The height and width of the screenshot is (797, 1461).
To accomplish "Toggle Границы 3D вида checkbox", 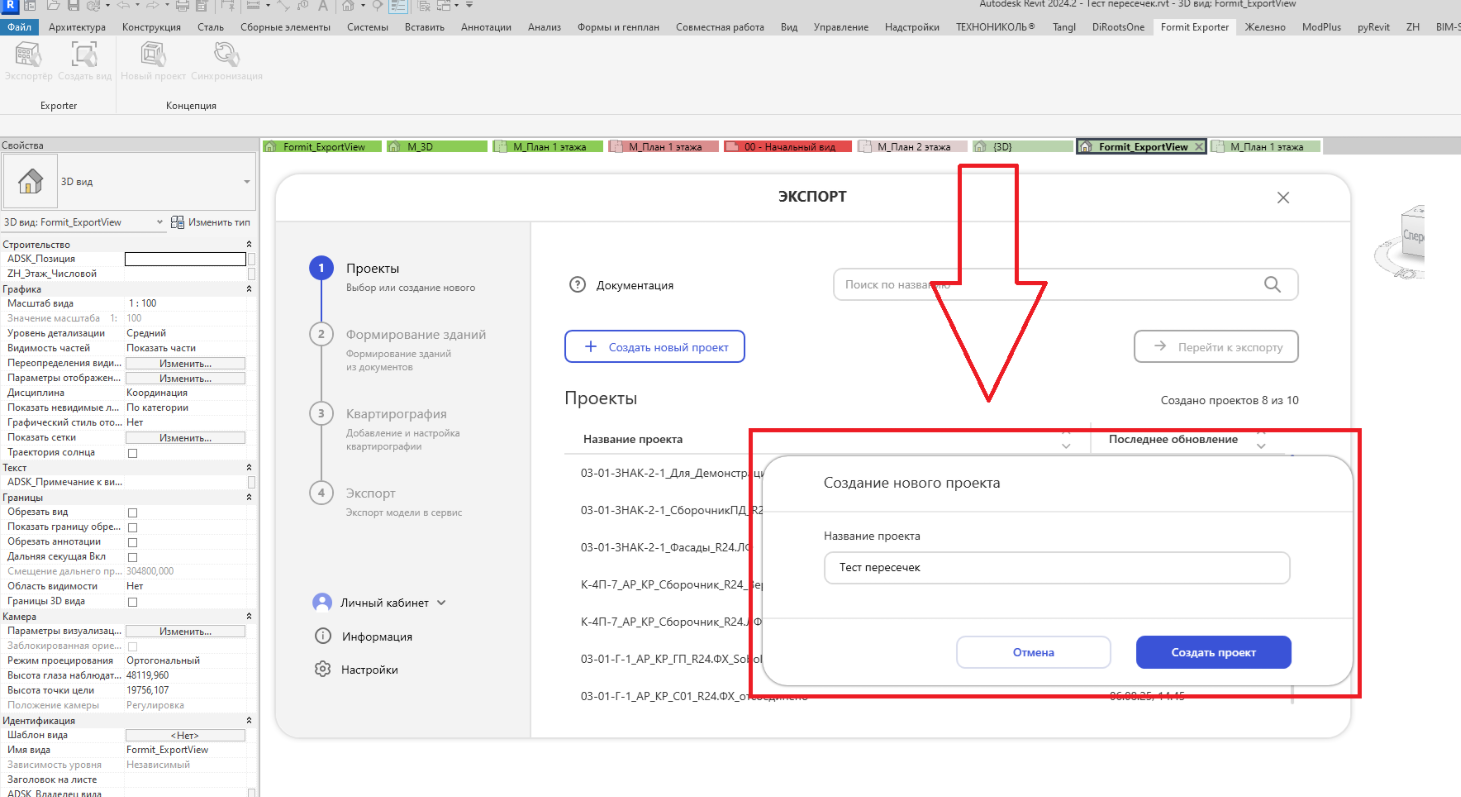I will (132, 602).
